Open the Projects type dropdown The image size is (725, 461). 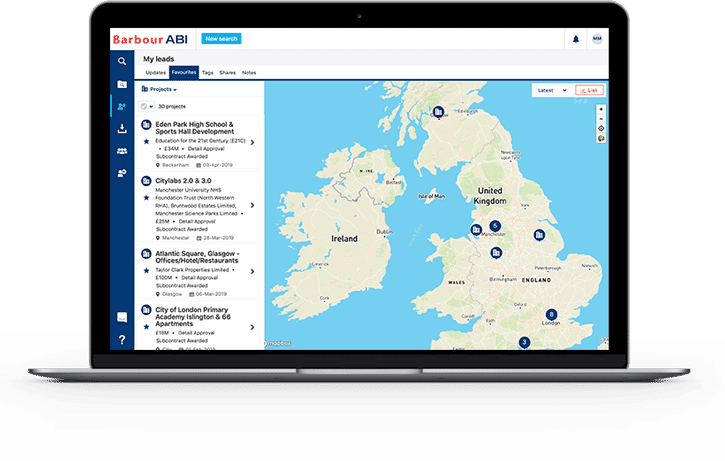[159, 89]
